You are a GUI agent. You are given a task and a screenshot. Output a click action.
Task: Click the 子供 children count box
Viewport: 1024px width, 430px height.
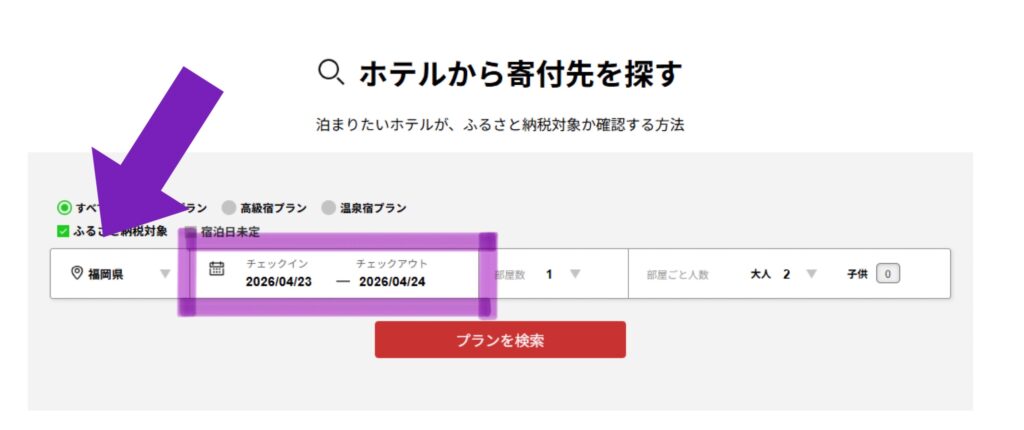pyautogui.click(x=889, y=274)
